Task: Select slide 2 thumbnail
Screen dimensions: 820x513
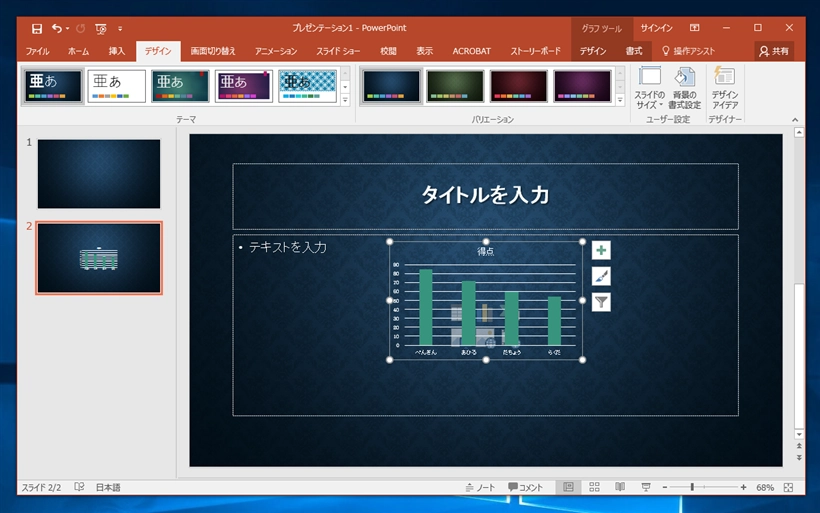Action: (99, 258)
